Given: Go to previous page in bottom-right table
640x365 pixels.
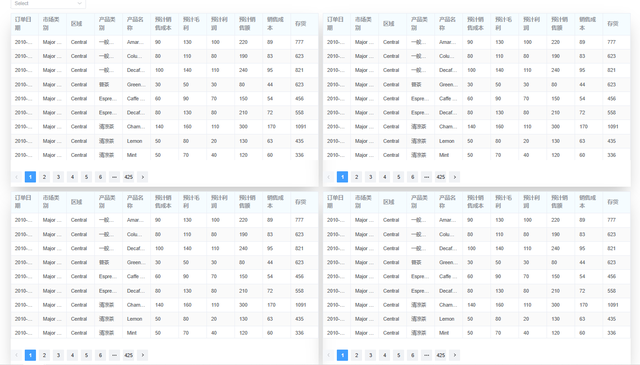Looking at the screenshot, I should pos(329,355).
